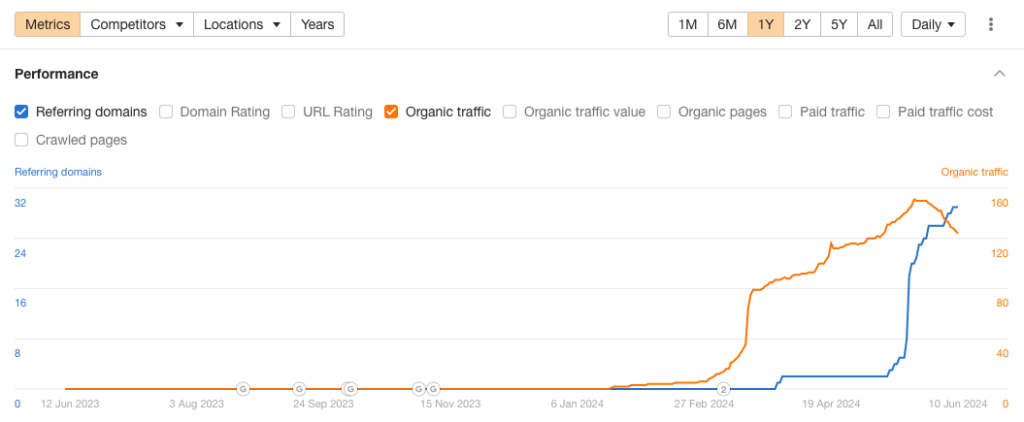Click the numbered 2 marker on the timeline
The height and width of the screenshot is (422, 1024).
[725, 388]
